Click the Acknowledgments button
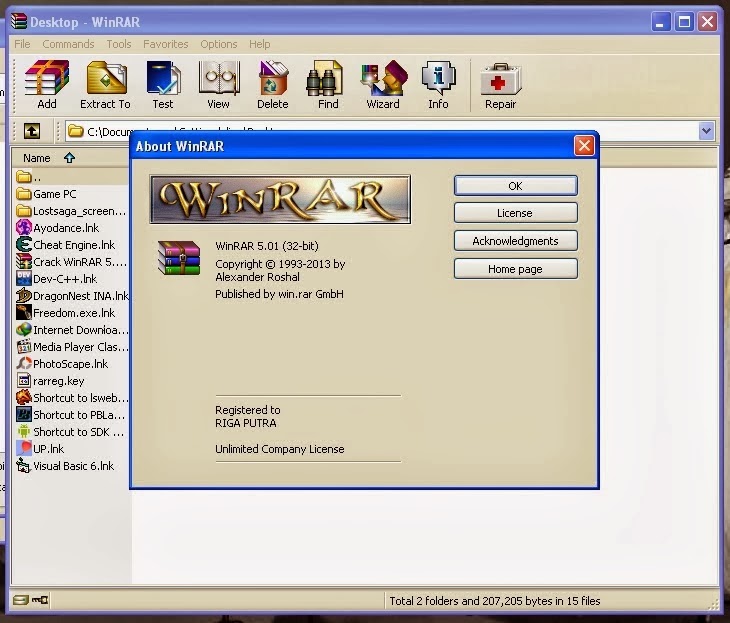Image resolution: width=730 pixels, height=623 pixels. click(515, 241)
